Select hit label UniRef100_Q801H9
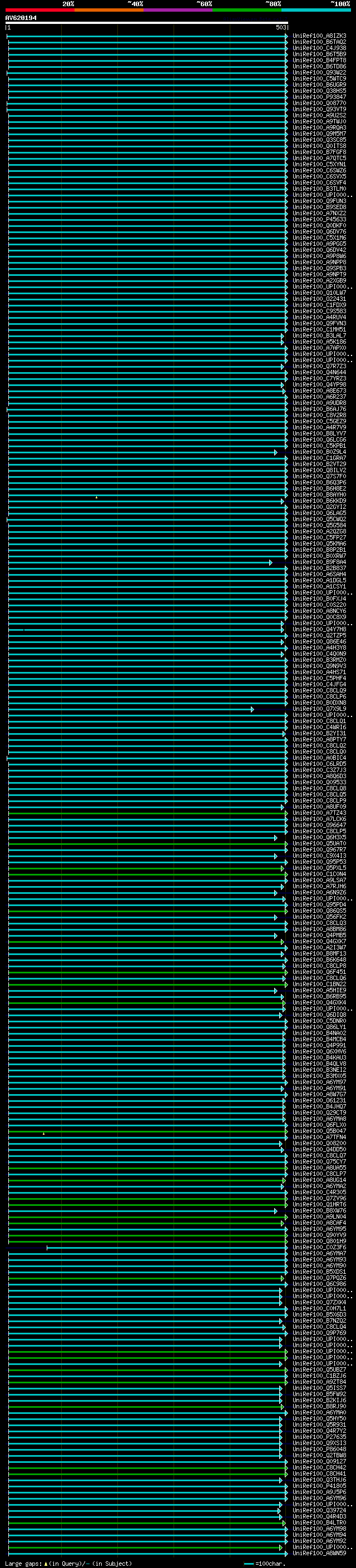This screenshot has height=1568, width=356. pyautogui.click(x=319, y=1241)
